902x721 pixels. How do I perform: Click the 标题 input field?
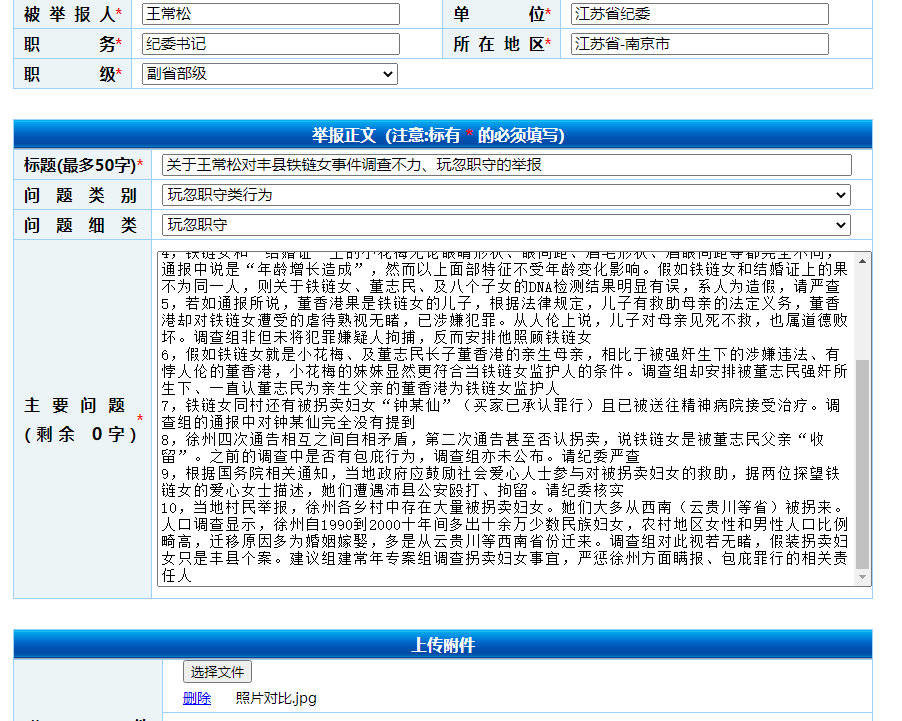pos(507,165)
